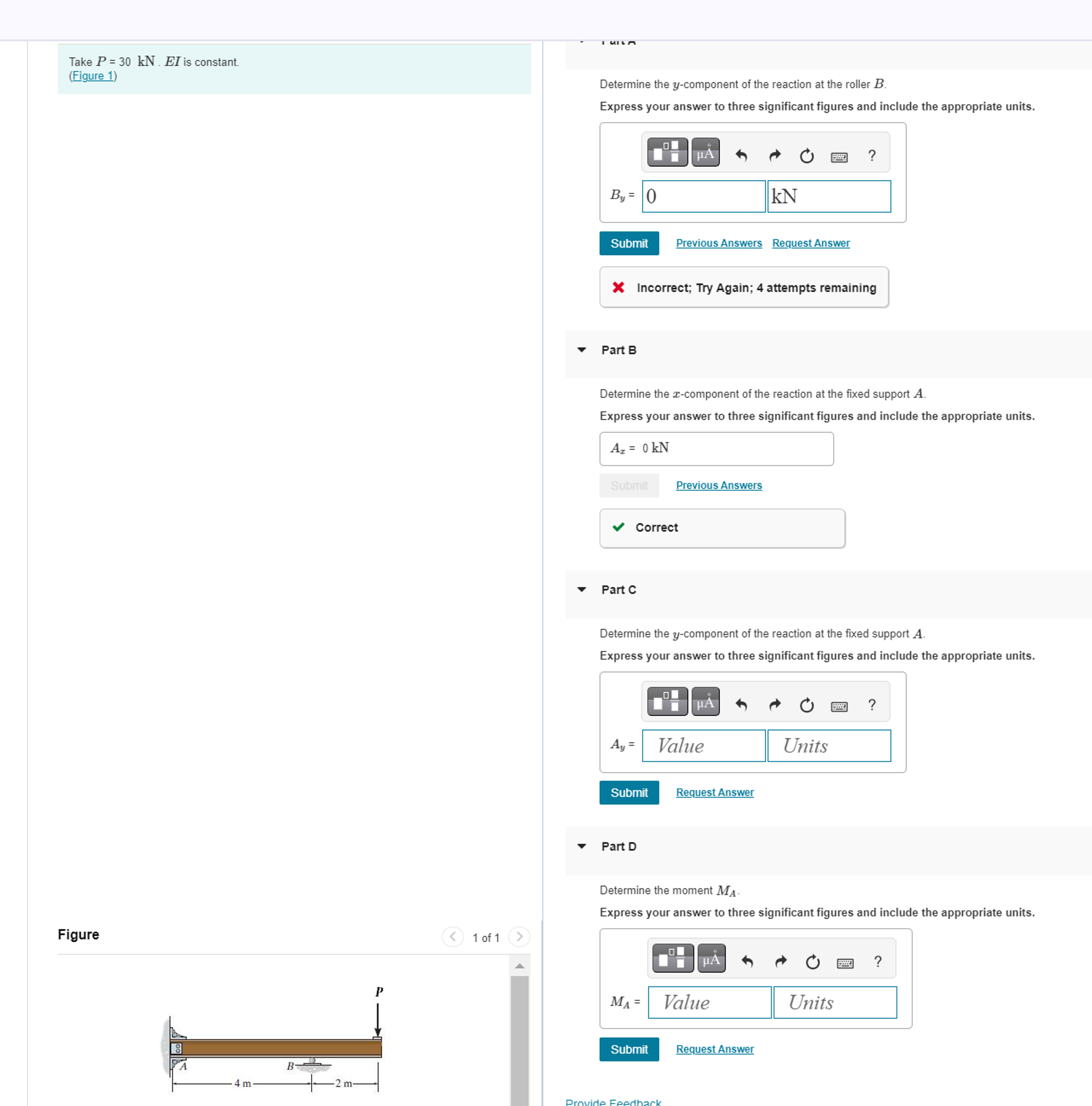Click the previous figure navigation arrow

click(x=452, y=937)
